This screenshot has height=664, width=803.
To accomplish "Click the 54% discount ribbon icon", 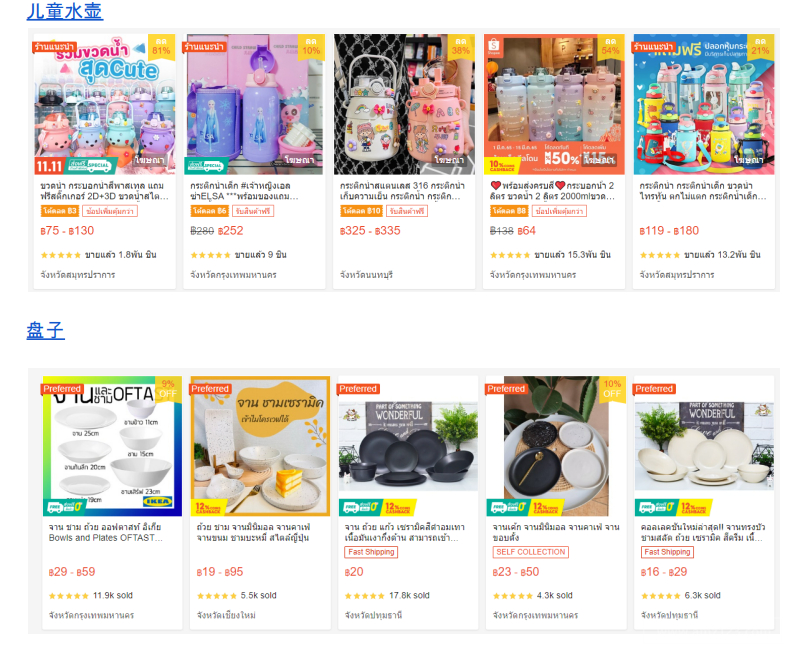I will [x=610, y=47].
